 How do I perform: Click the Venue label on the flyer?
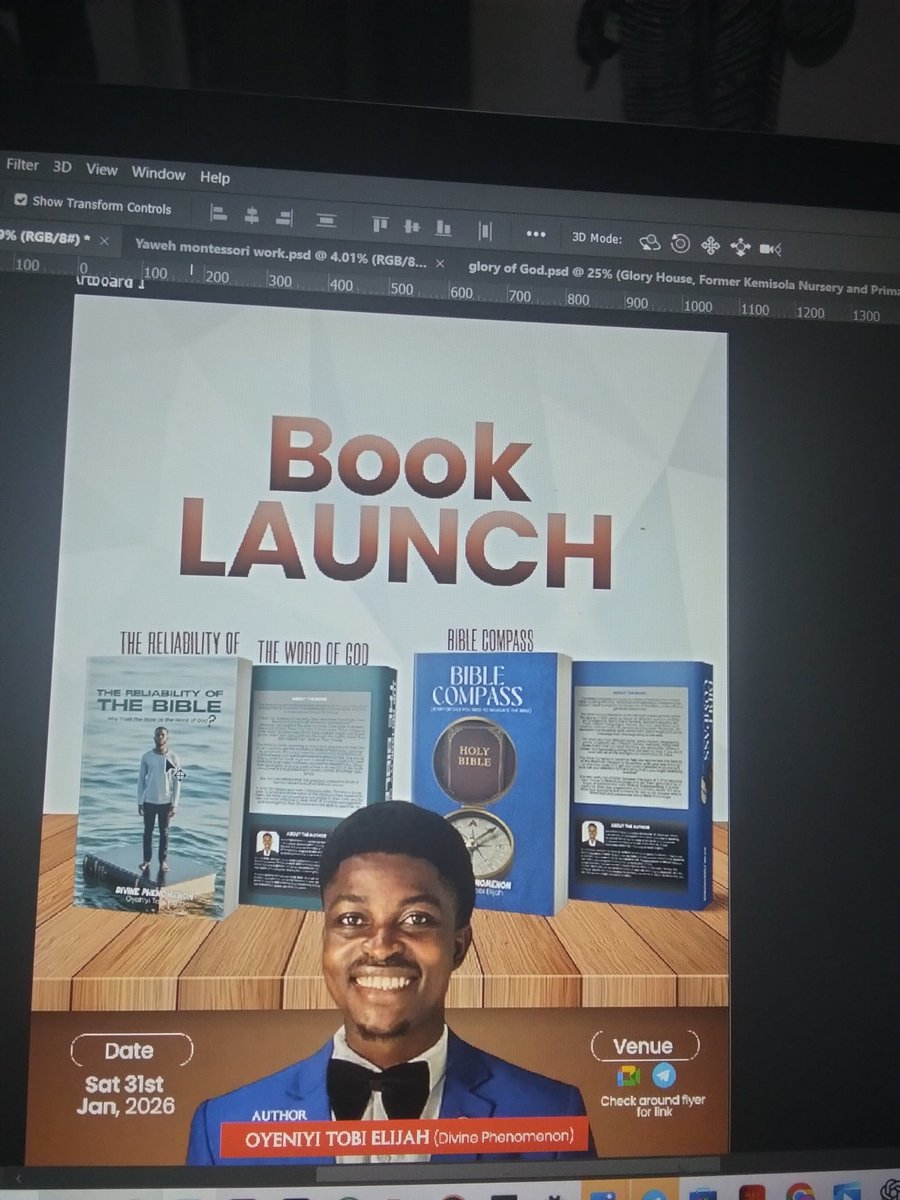click(643, 1047)
